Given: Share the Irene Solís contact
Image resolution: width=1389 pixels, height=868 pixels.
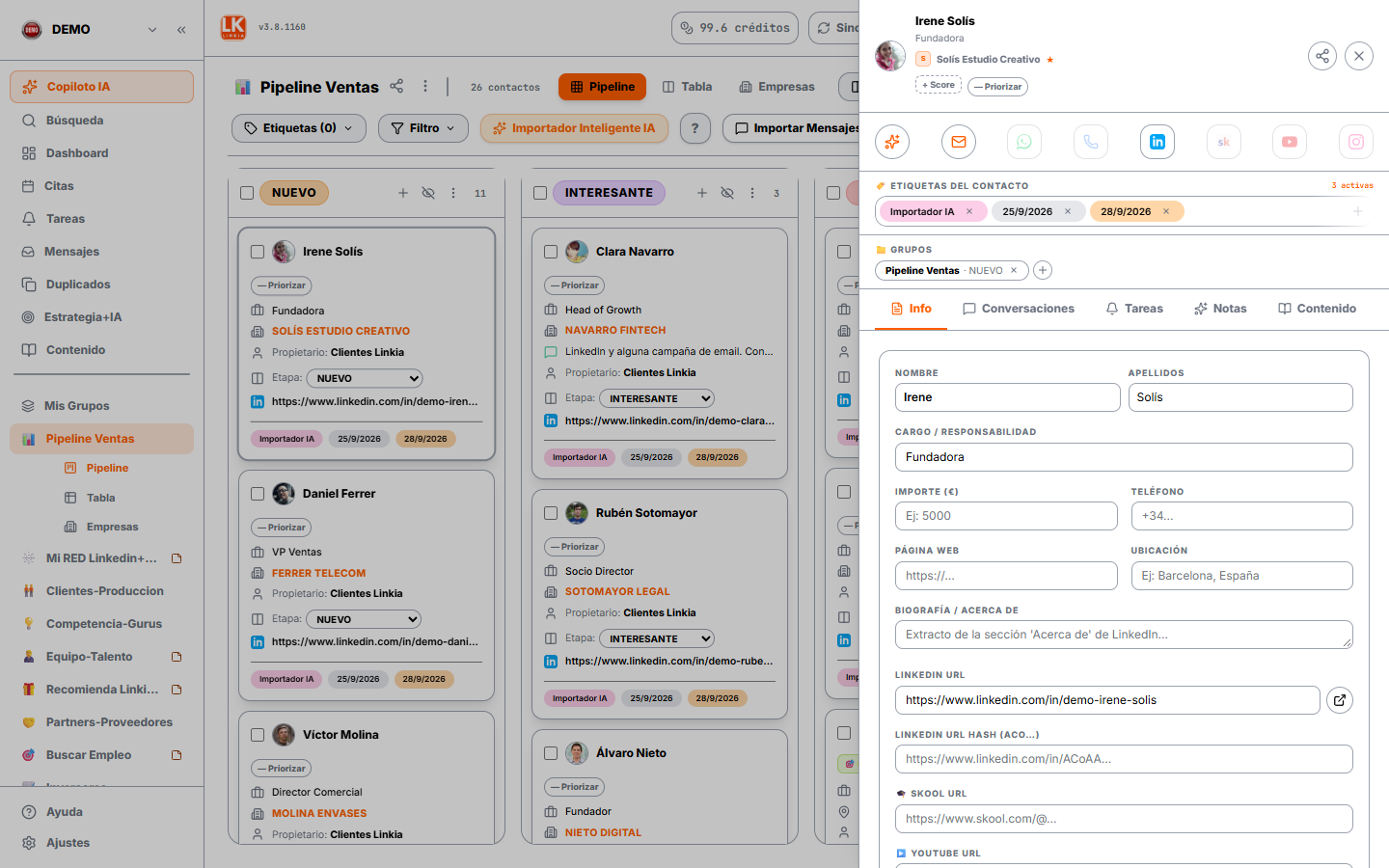Looking at the screenshot, I should 1322,56.
